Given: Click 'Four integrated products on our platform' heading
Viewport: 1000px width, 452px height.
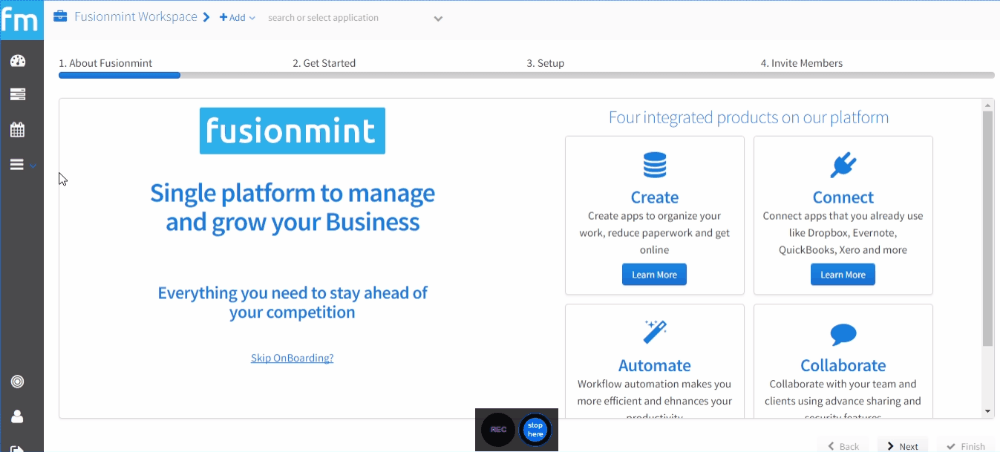Looking at the screenshot, I should [x=748, y=117].
